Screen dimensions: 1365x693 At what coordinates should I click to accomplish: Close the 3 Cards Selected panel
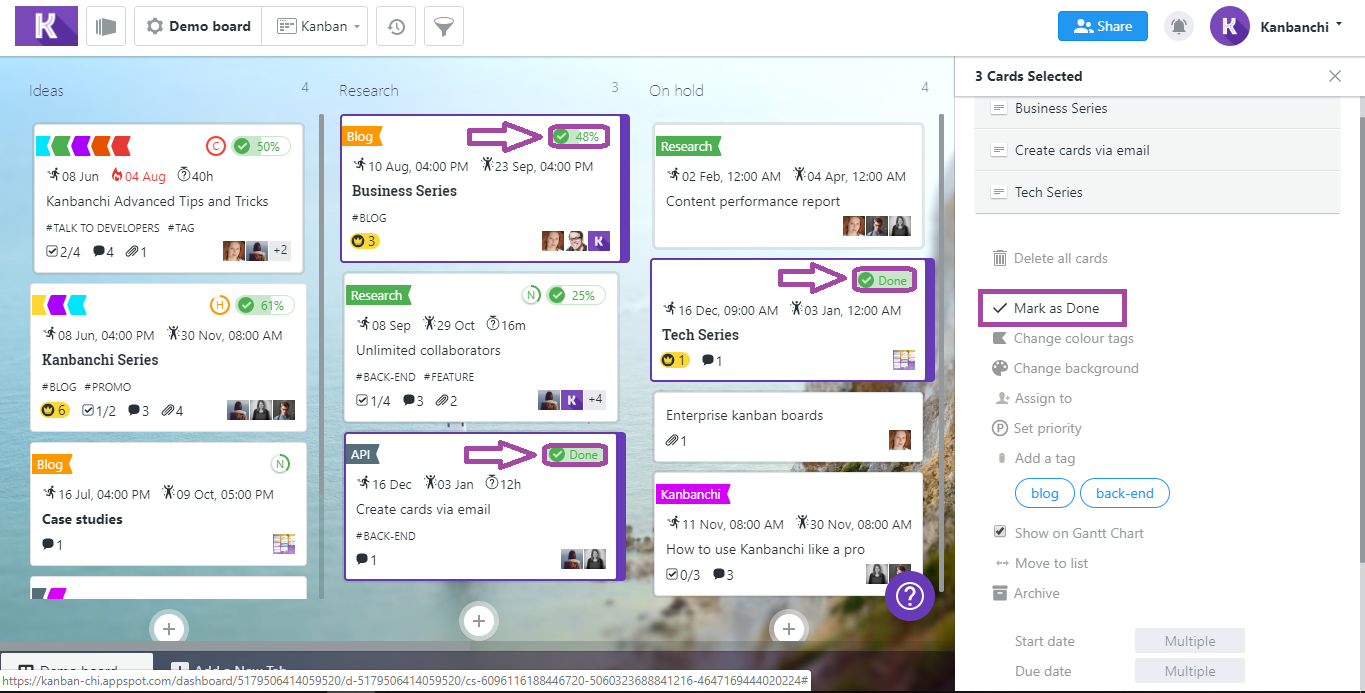[x=1335, y=76]
